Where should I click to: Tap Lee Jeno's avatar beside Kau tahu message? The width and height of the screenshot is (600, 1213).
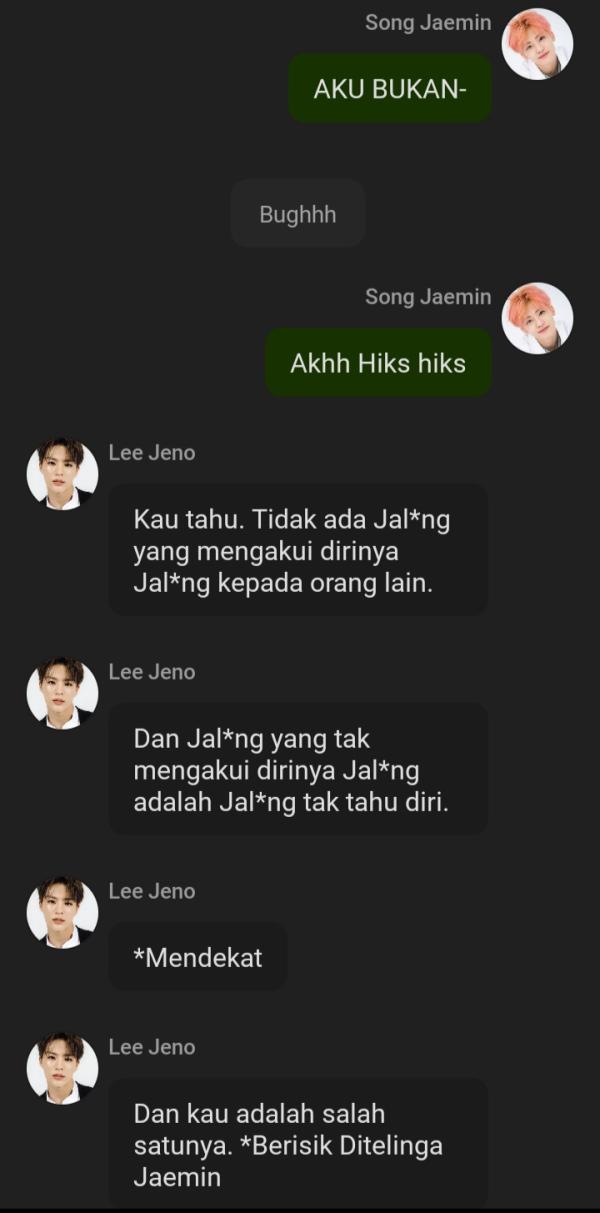coord(62,474)
